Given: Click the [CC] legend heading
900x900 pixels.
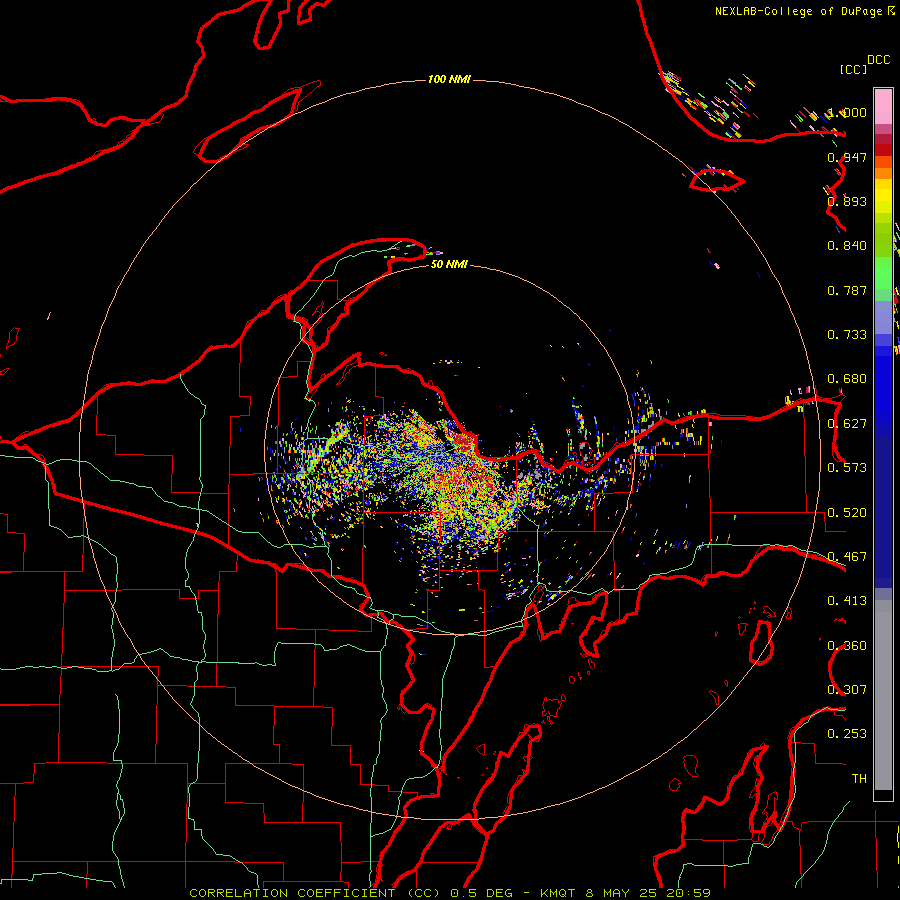Looking at the screenshot, I should click(x=853, y=69).
